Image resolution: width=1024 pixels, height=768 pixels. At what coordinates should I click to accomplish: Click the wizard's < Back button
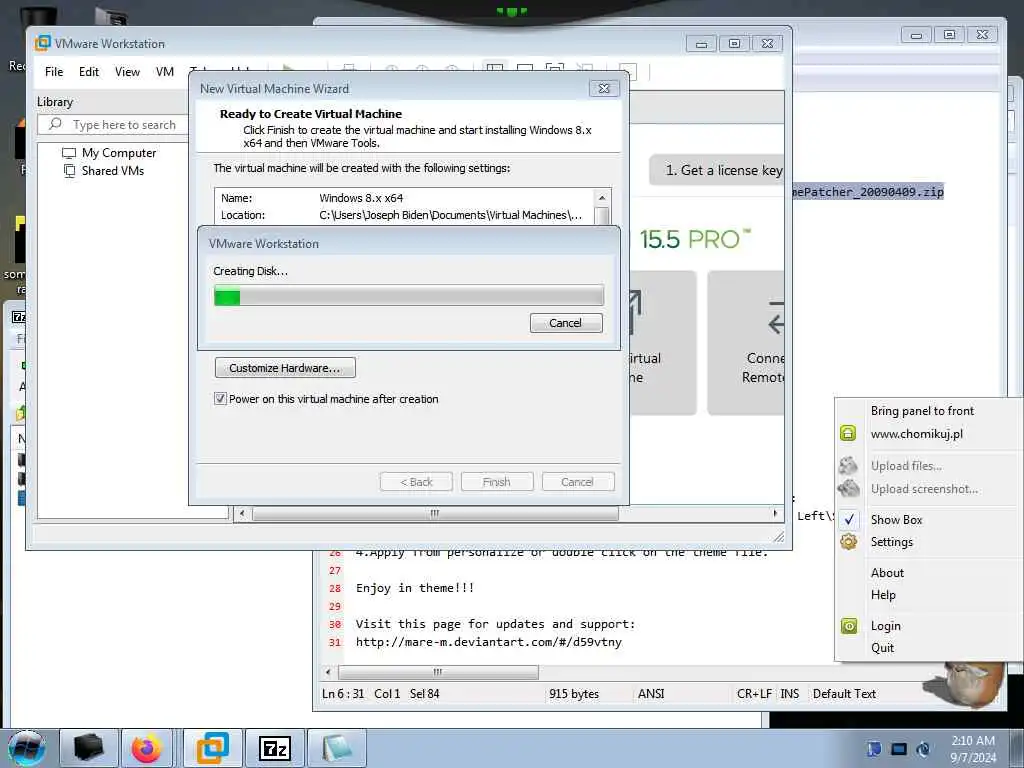pyautogui.click(x=416, y=482)
